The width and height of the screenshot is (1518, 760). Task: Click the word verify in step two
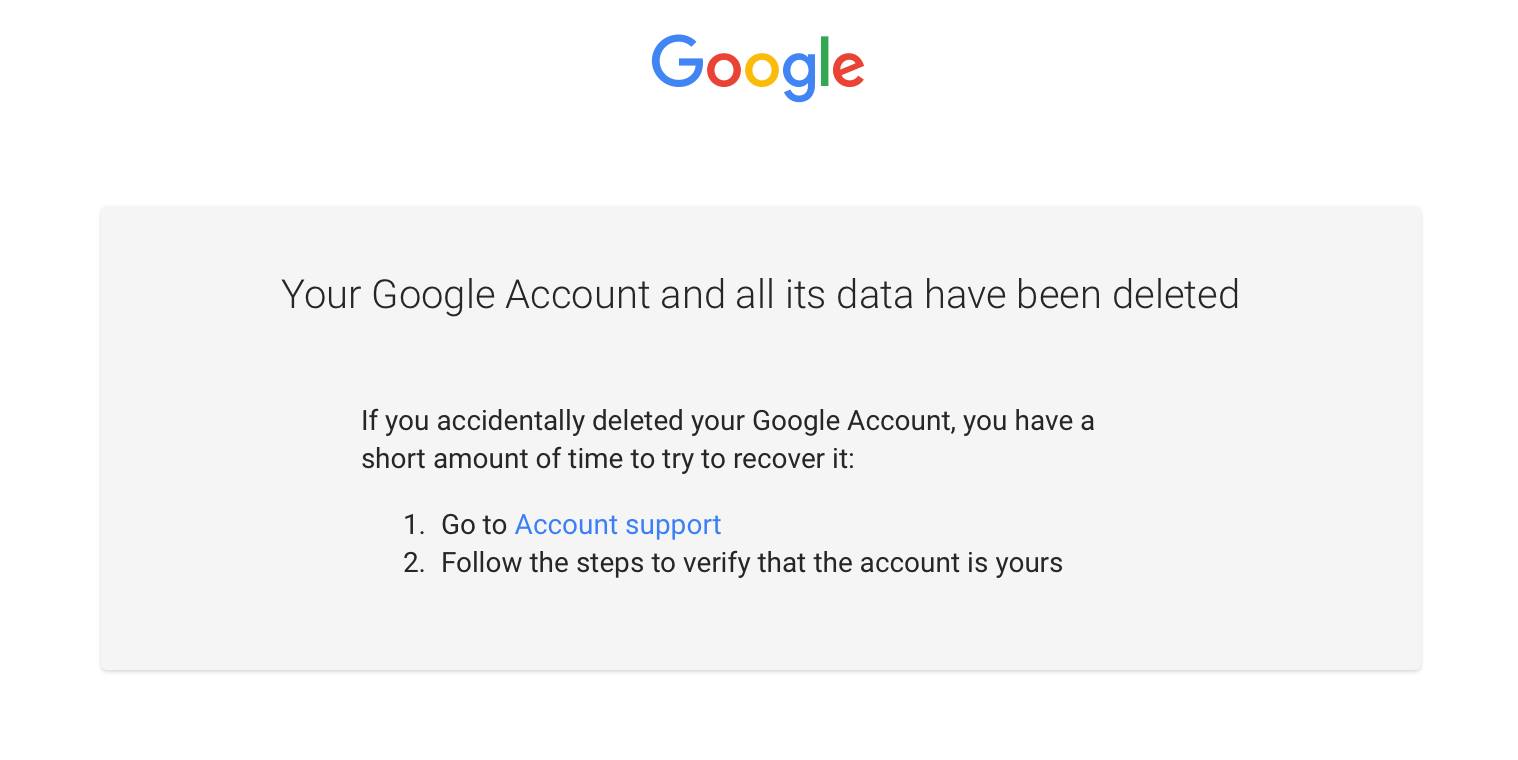716,563
